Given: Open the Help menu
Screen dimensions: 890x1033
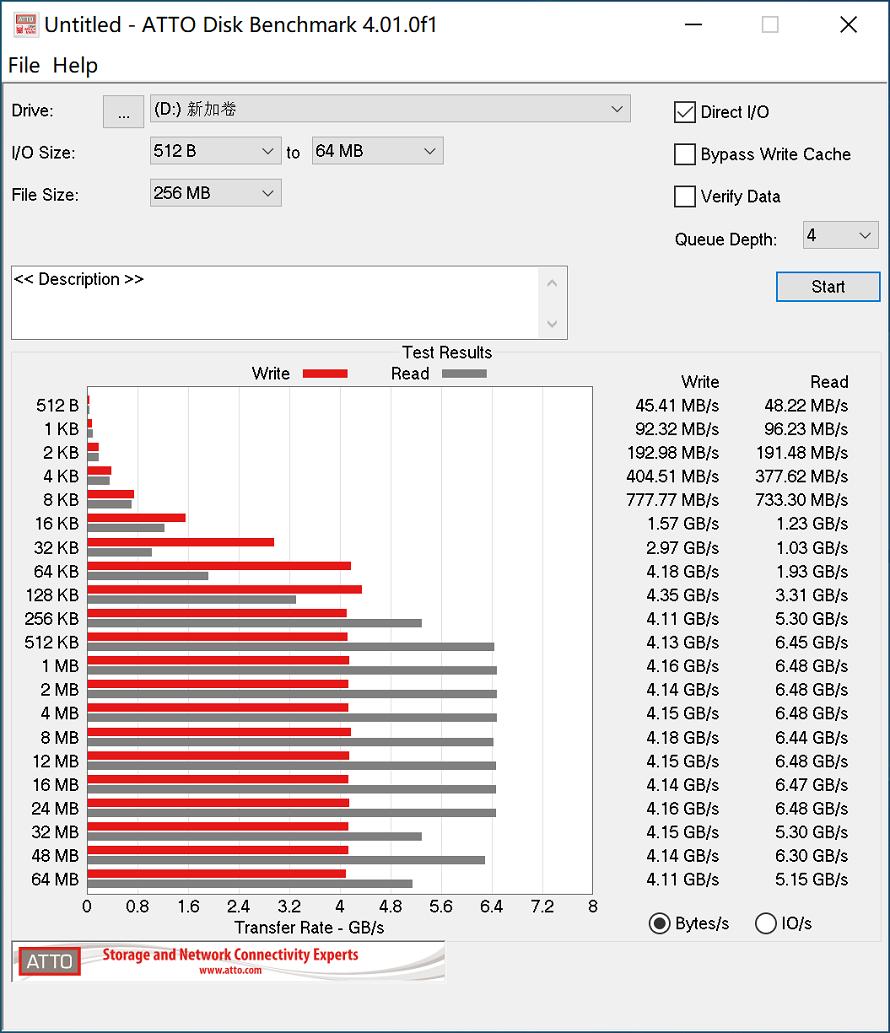Looking at the screenshot, I should [x=76, y=65].
